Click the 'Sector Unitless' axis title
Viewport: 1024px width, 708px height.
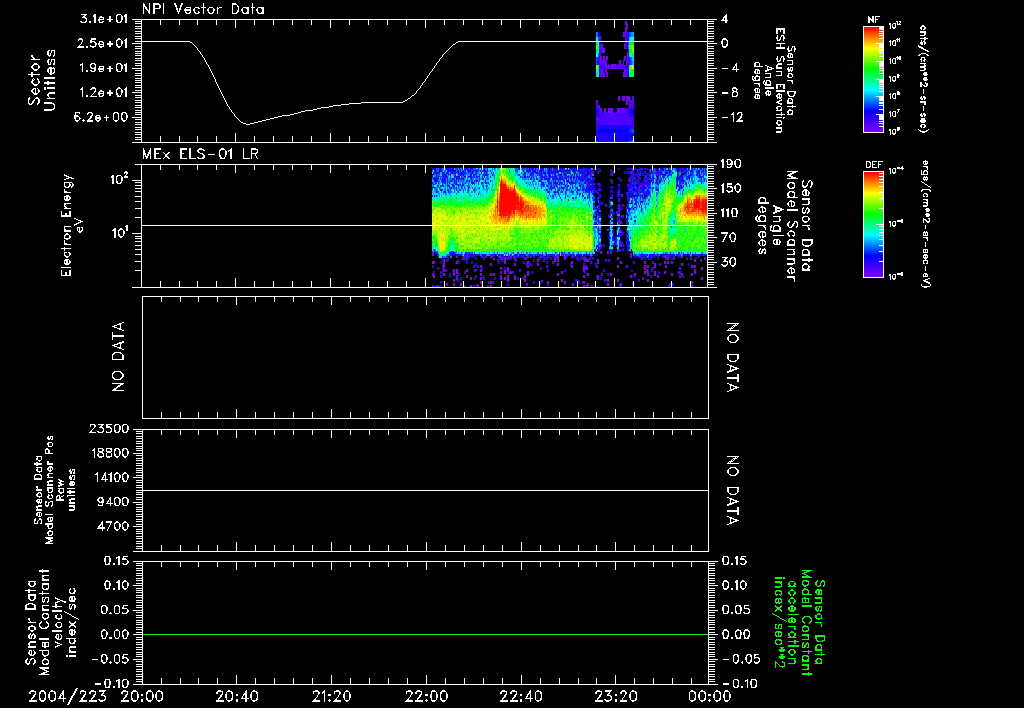click(41, 80)
